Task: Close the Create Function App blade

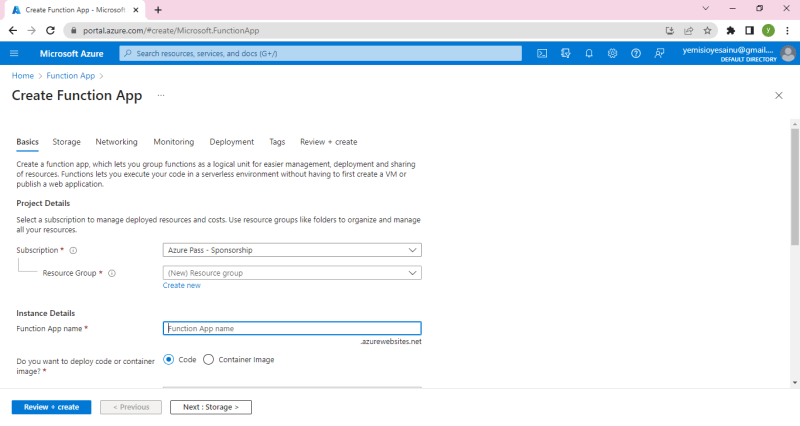Action: pos(779,95)
